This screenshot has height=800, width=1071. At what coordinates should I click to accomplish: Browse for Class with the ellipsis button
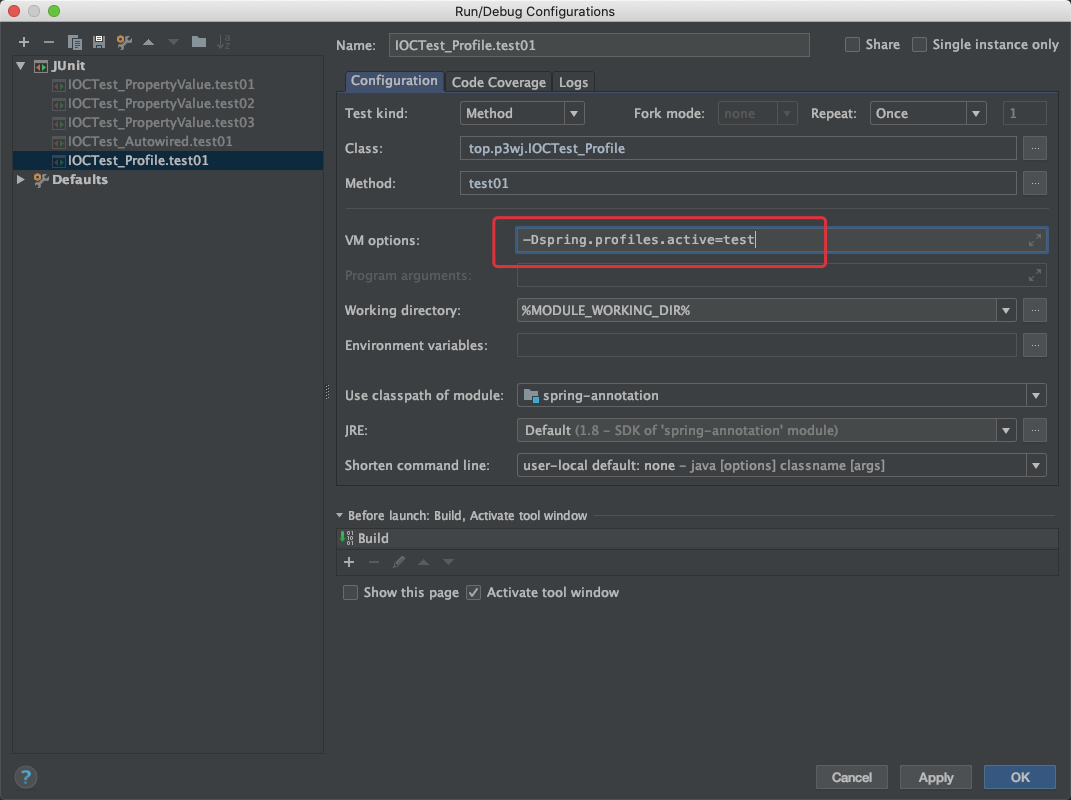1035,148
